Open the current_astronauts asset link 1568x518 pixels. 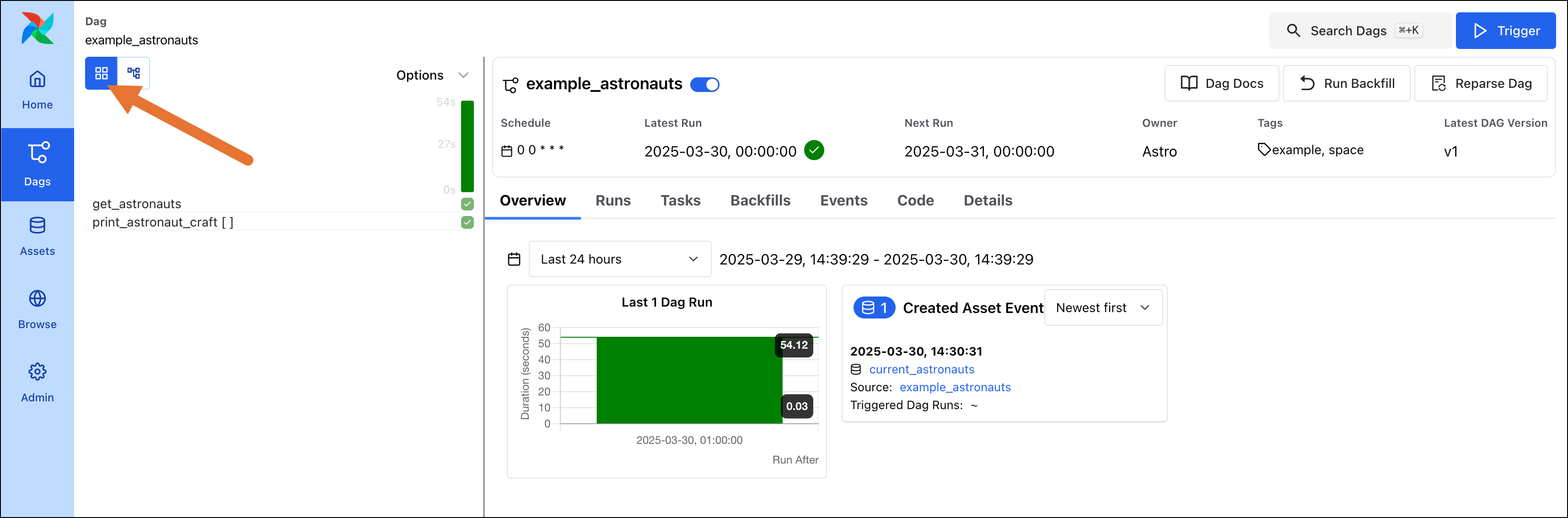point(922,369)
